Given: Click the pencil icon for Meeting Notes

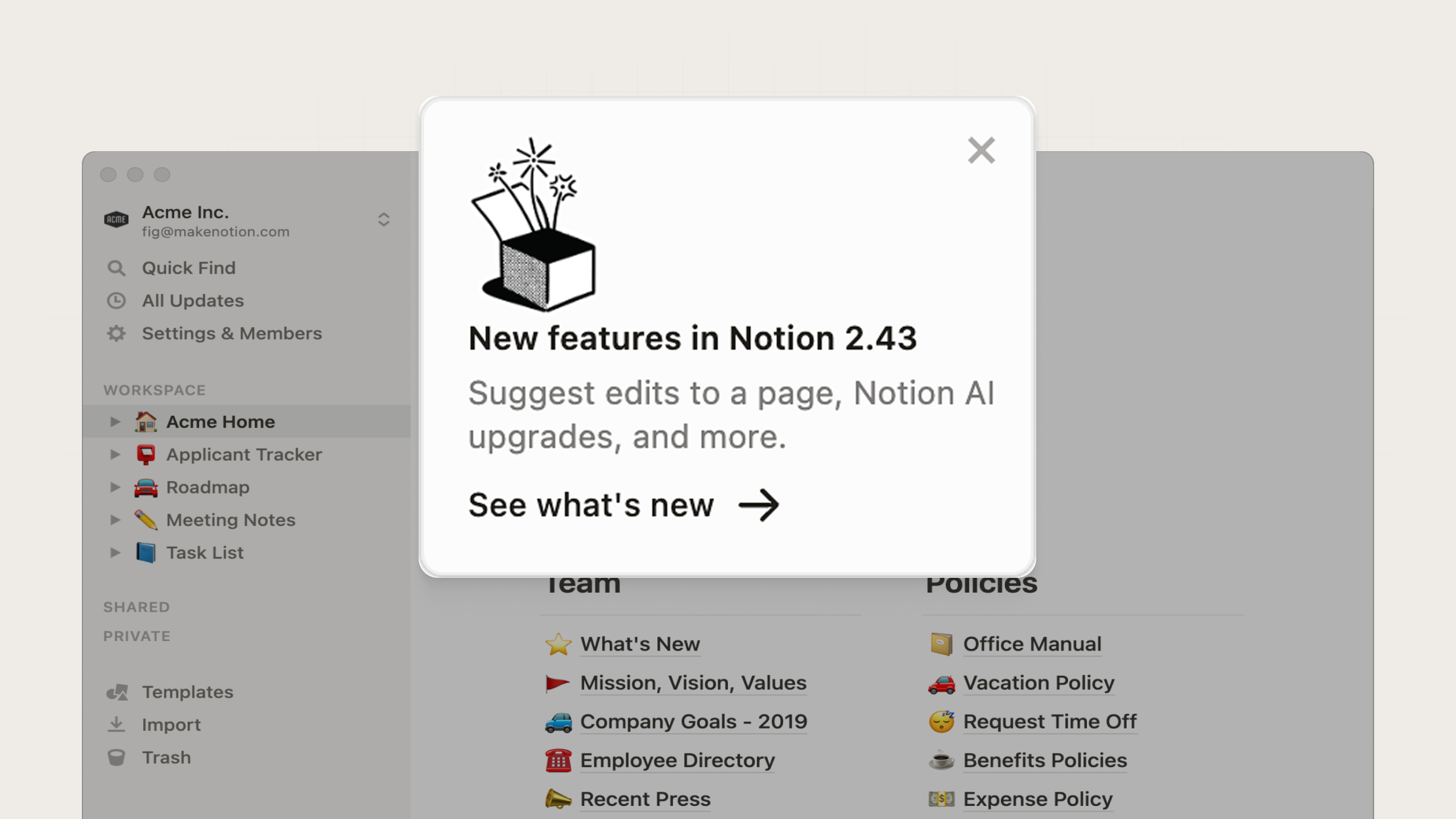Looking at the screenshot, I should (x=146, y=519).
